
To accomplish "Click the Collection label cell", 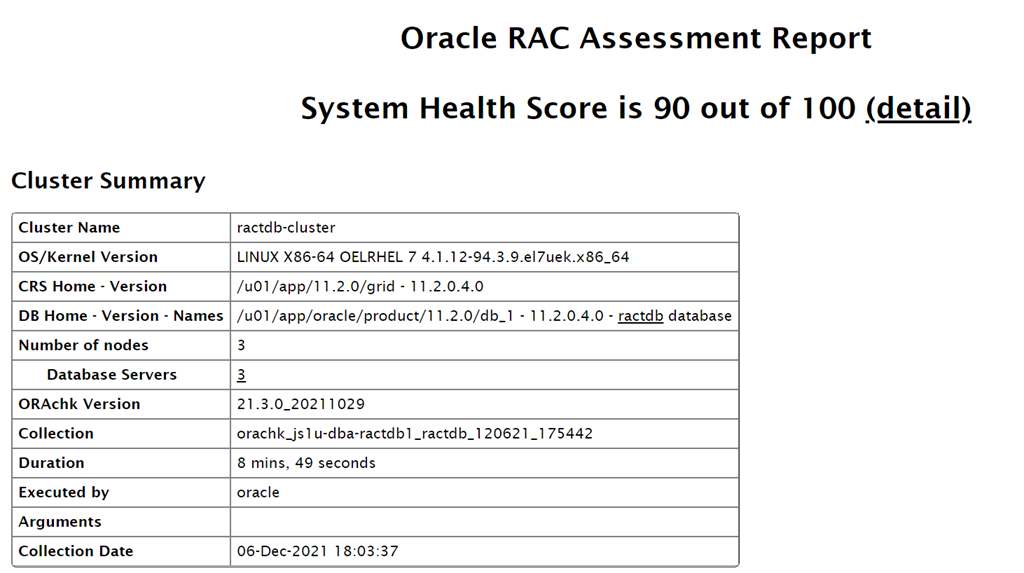I will [121, 434].
